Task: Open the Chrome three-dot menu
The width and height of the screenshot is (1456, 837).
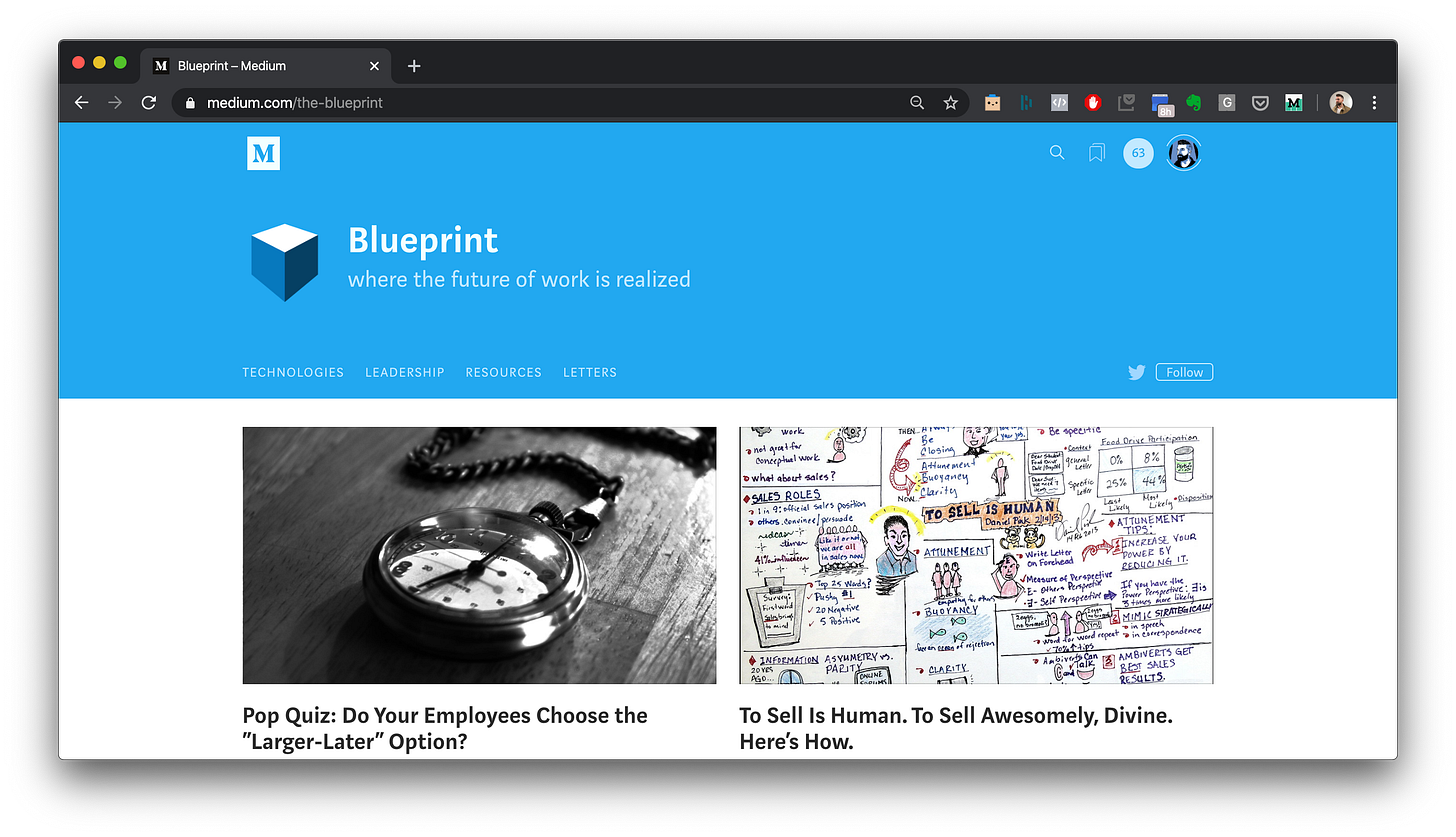Action: click(x=1375, y=102)
